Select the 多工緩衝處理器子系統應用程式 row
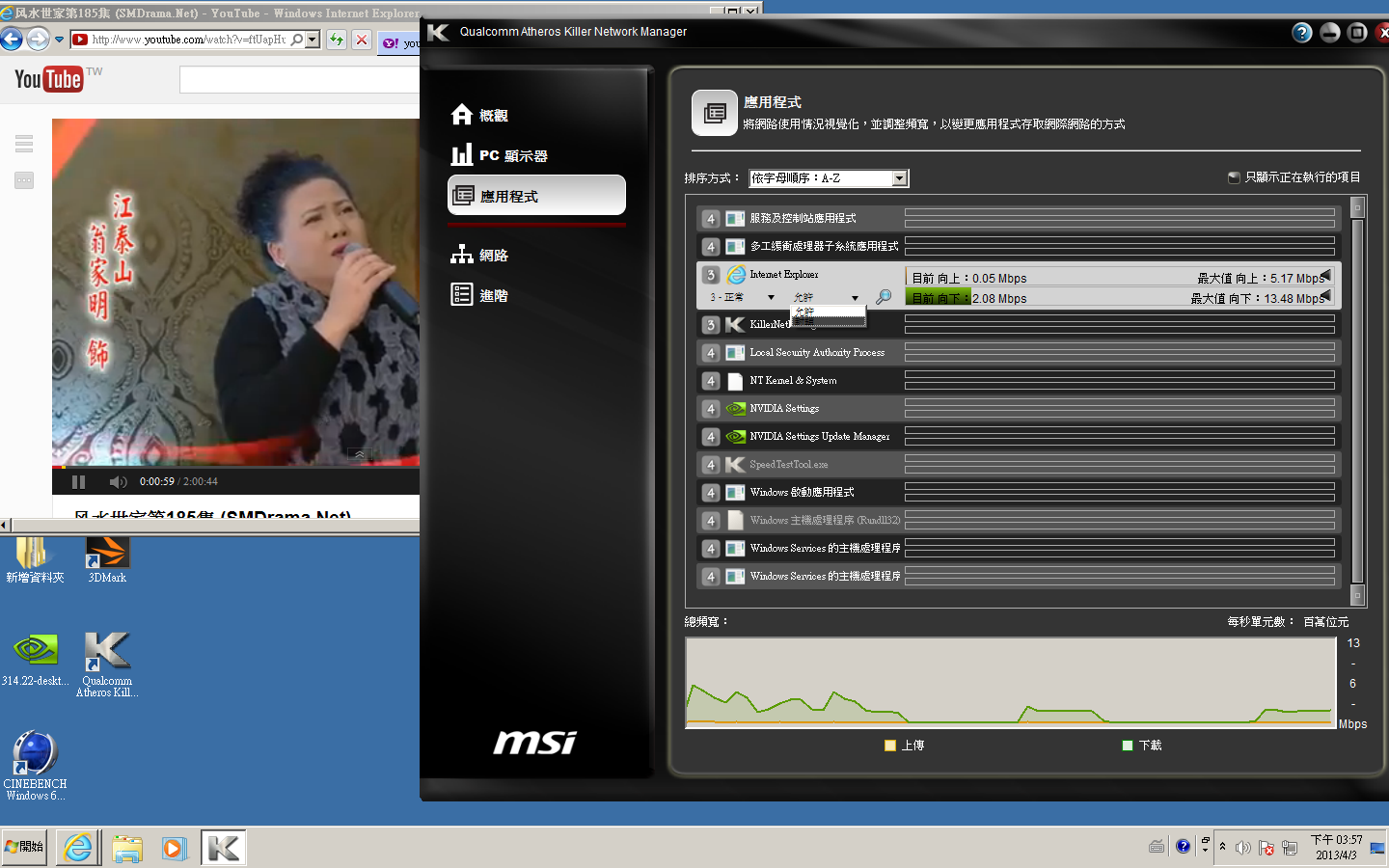Viewport: 1389px width, 868px height. click(1019, 247)
